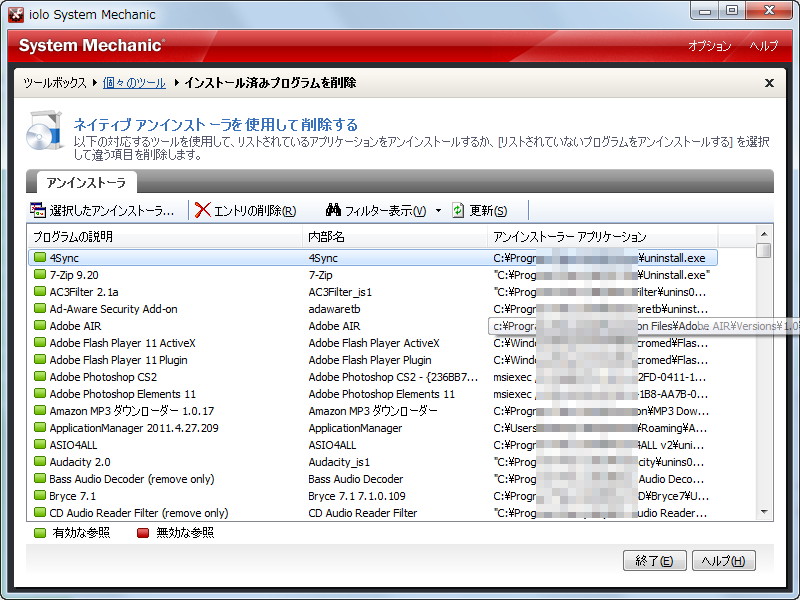The width and height of the screenshot is (800, 600).
Task: Open the ヘルプ menu in the header
Action: pos(763,47)
